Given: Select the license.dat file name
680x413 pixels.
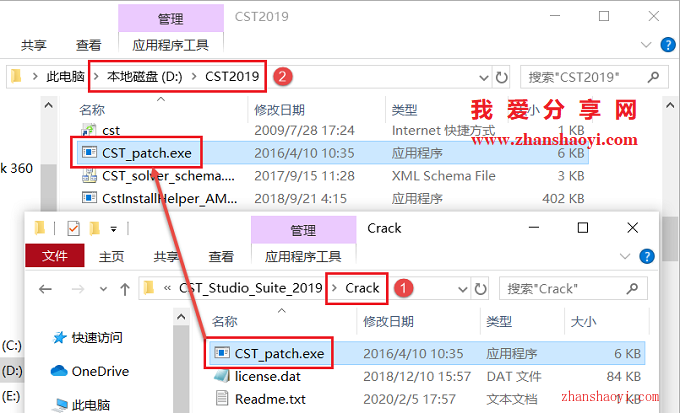Looking at the screenshot, I should (268, 376).
